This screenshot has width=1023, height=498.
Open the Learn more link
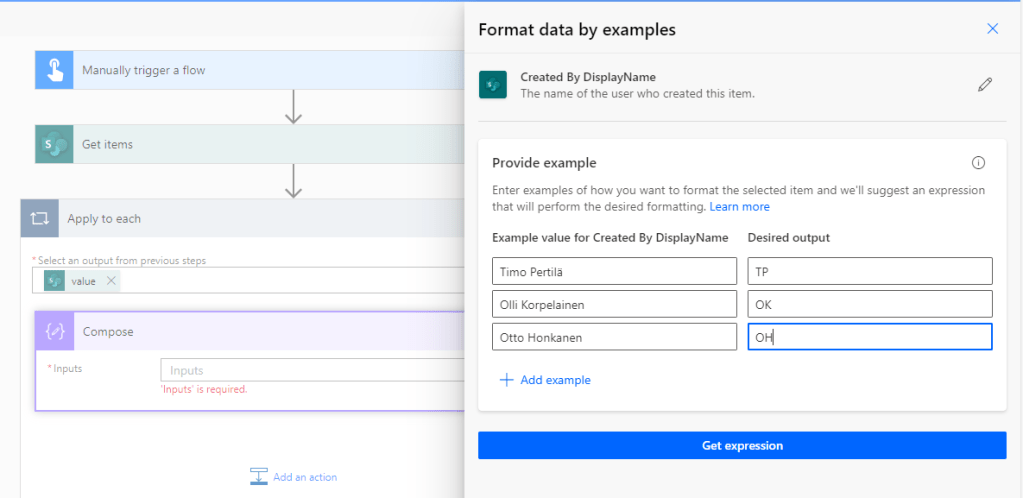coord(739,207)
